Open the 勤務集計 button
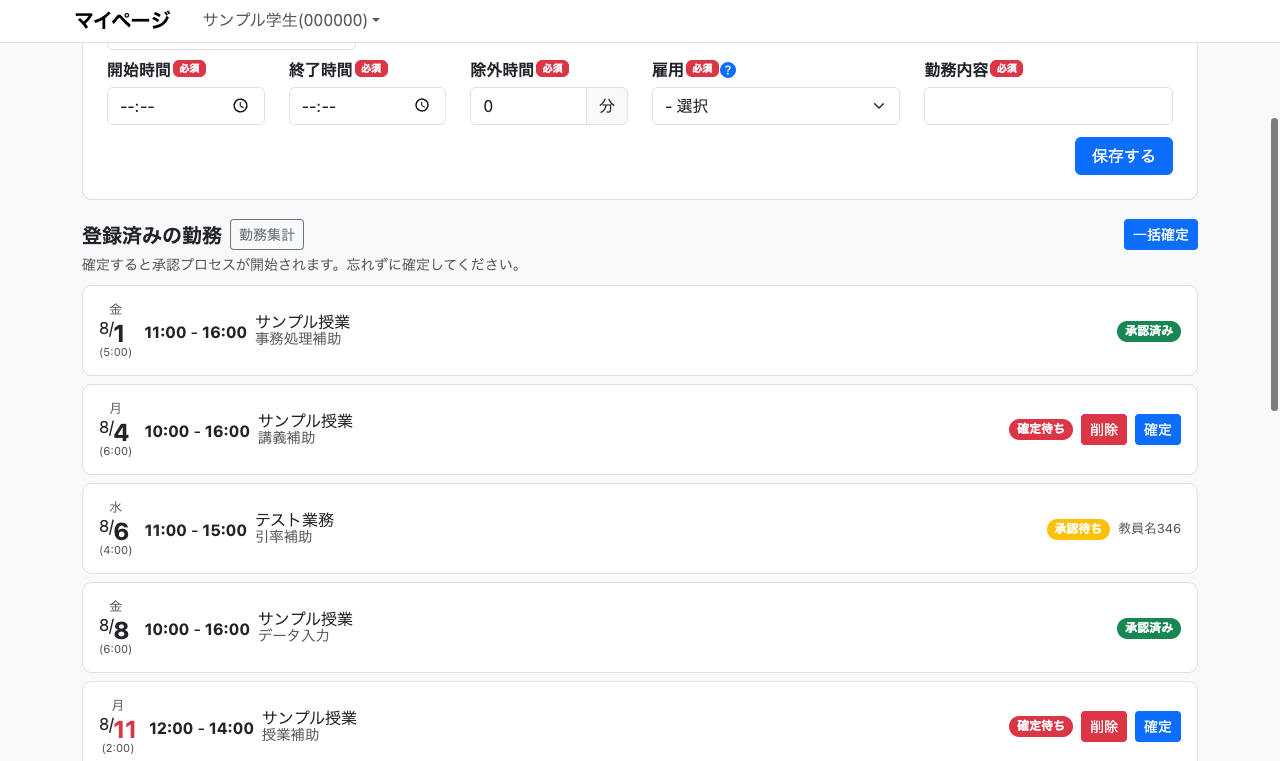1280x761 pixels. point(267,235)
